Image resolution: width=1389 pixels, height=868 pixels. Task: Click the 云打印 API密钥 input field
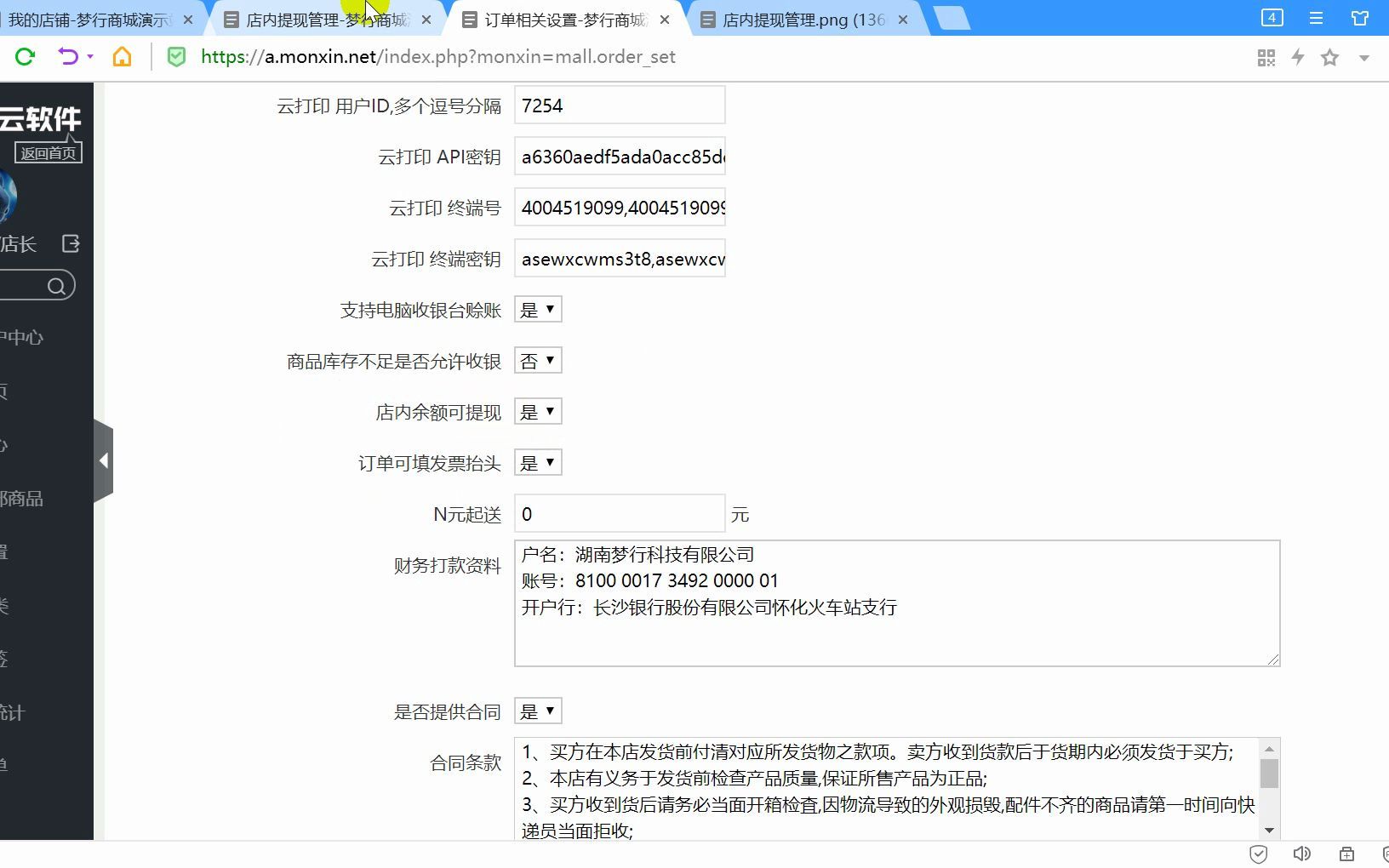(620, 157)
